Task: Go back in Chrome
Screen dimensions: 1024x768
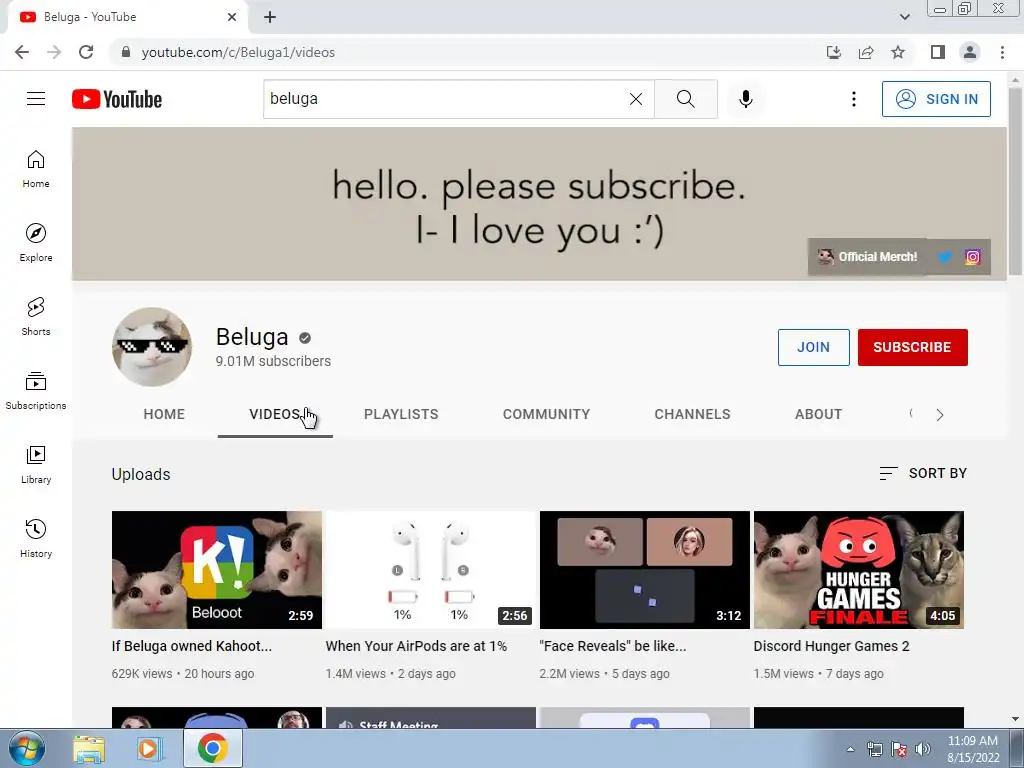Action: point(22,52)
